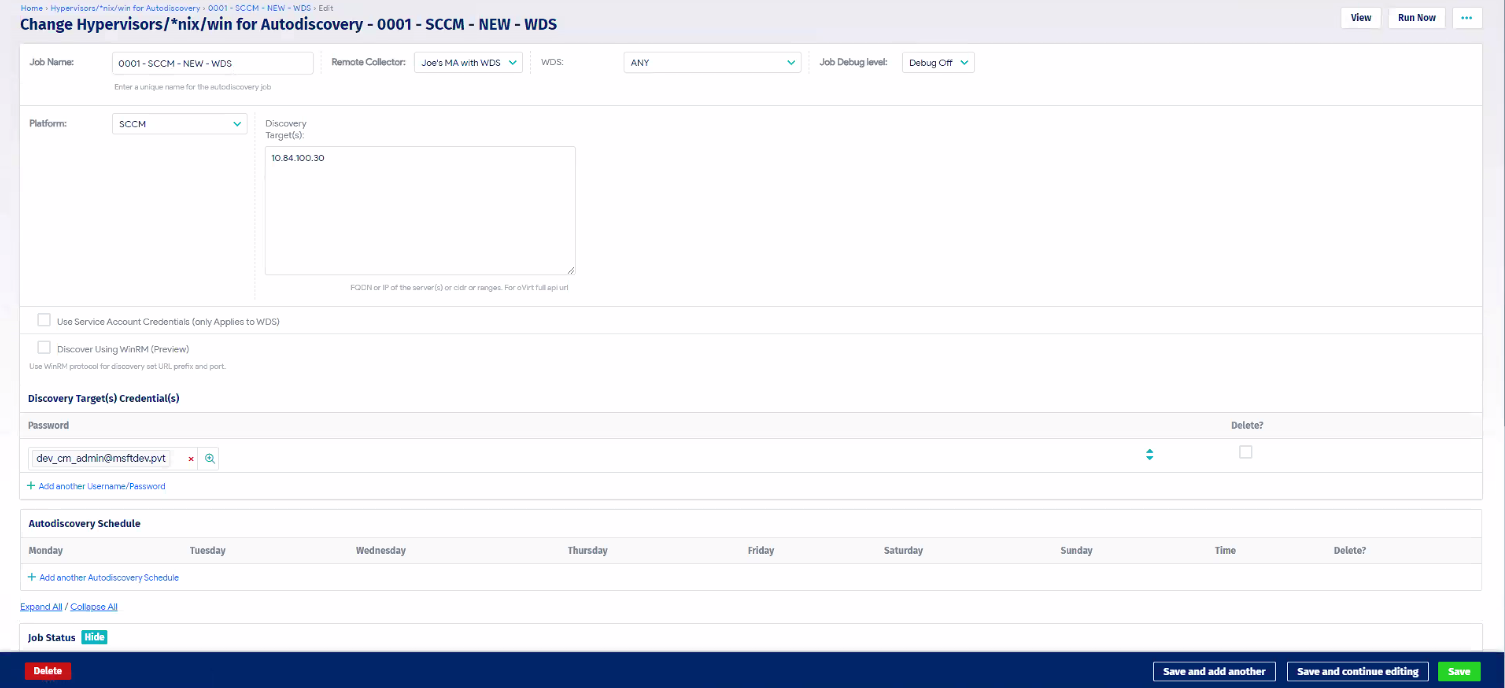Click the red Delete button
This screenshot has width=1505, height=688.
47,671
